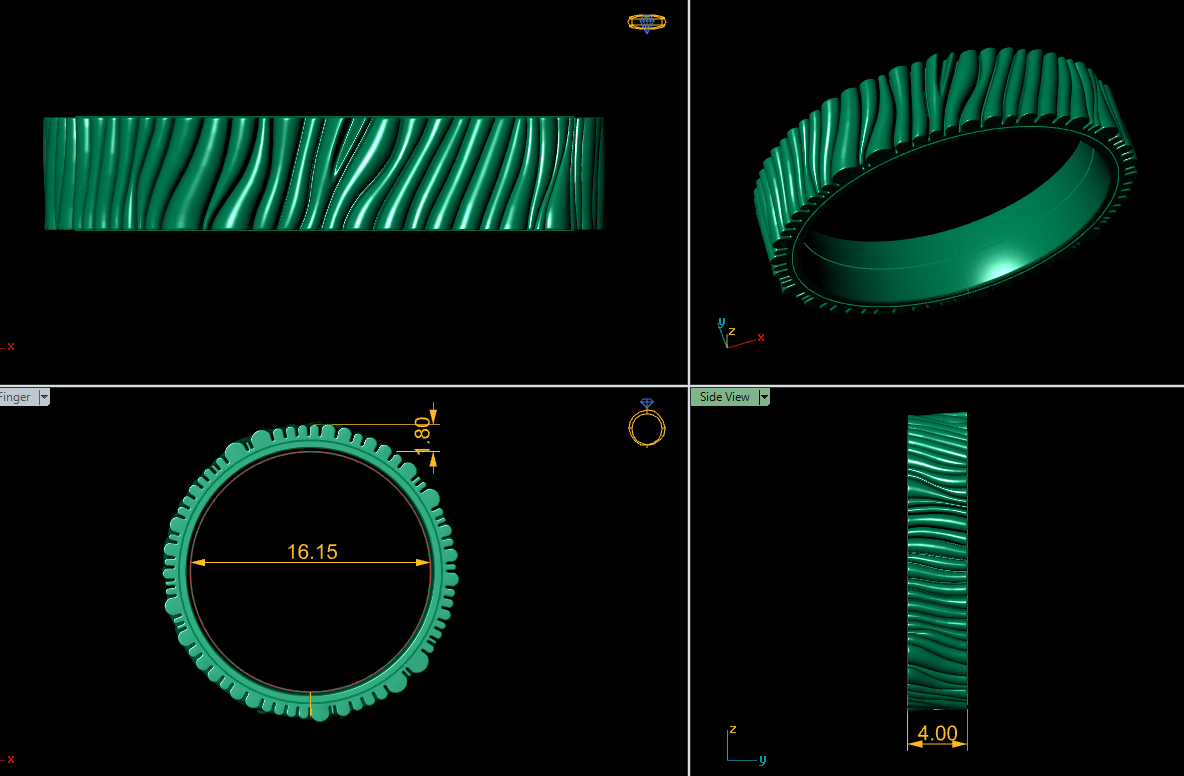Open the Side View dropdown arrow

point(763,397)
